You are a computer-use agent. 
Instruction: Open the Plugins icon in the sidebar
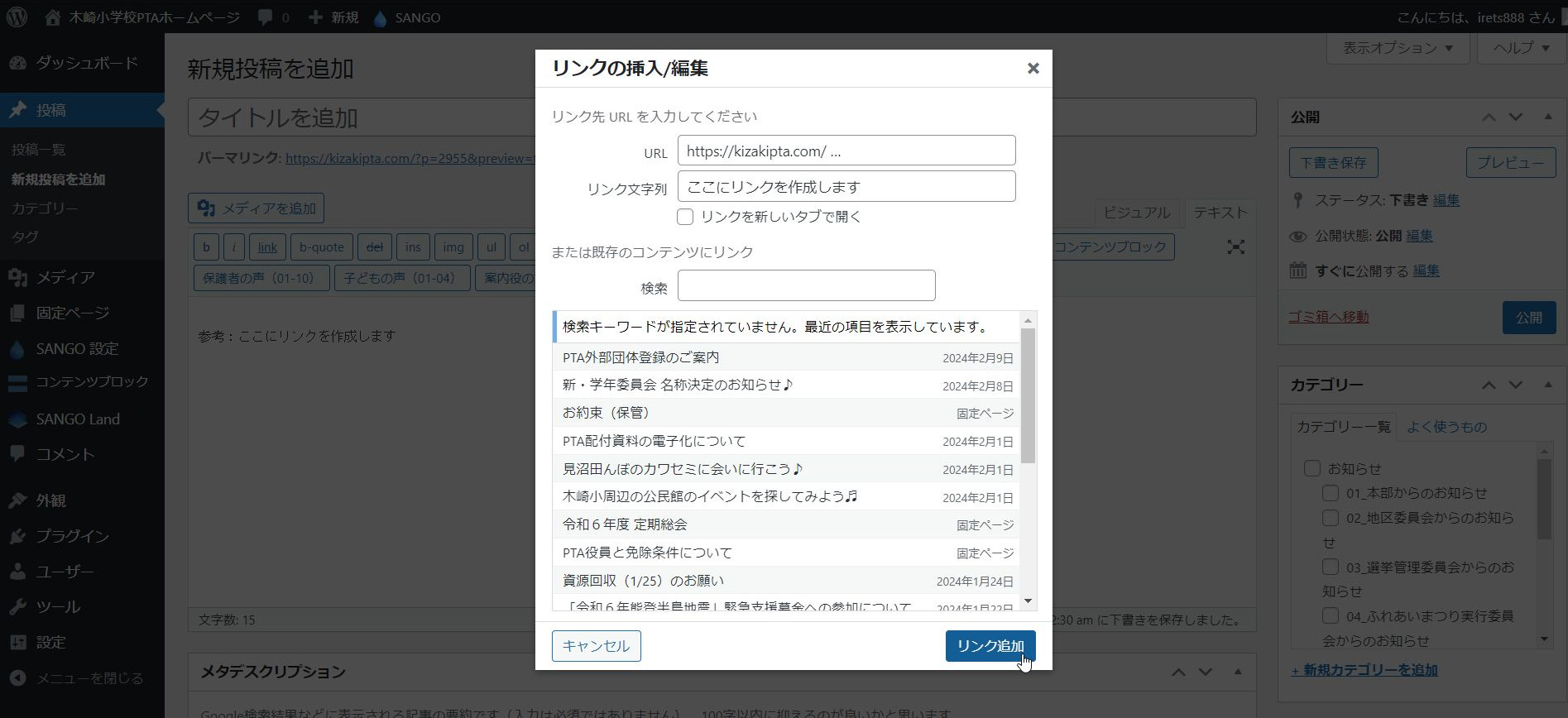point(18,536)
